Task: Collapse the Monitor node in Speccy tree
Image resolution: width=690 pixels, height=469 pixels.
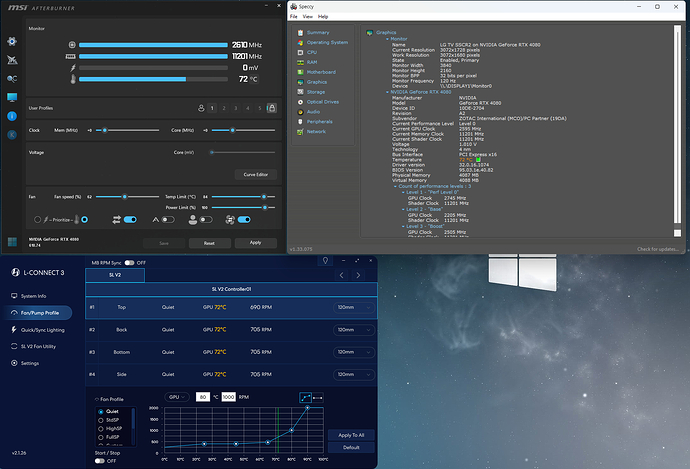Action: (x=387, y=39)
